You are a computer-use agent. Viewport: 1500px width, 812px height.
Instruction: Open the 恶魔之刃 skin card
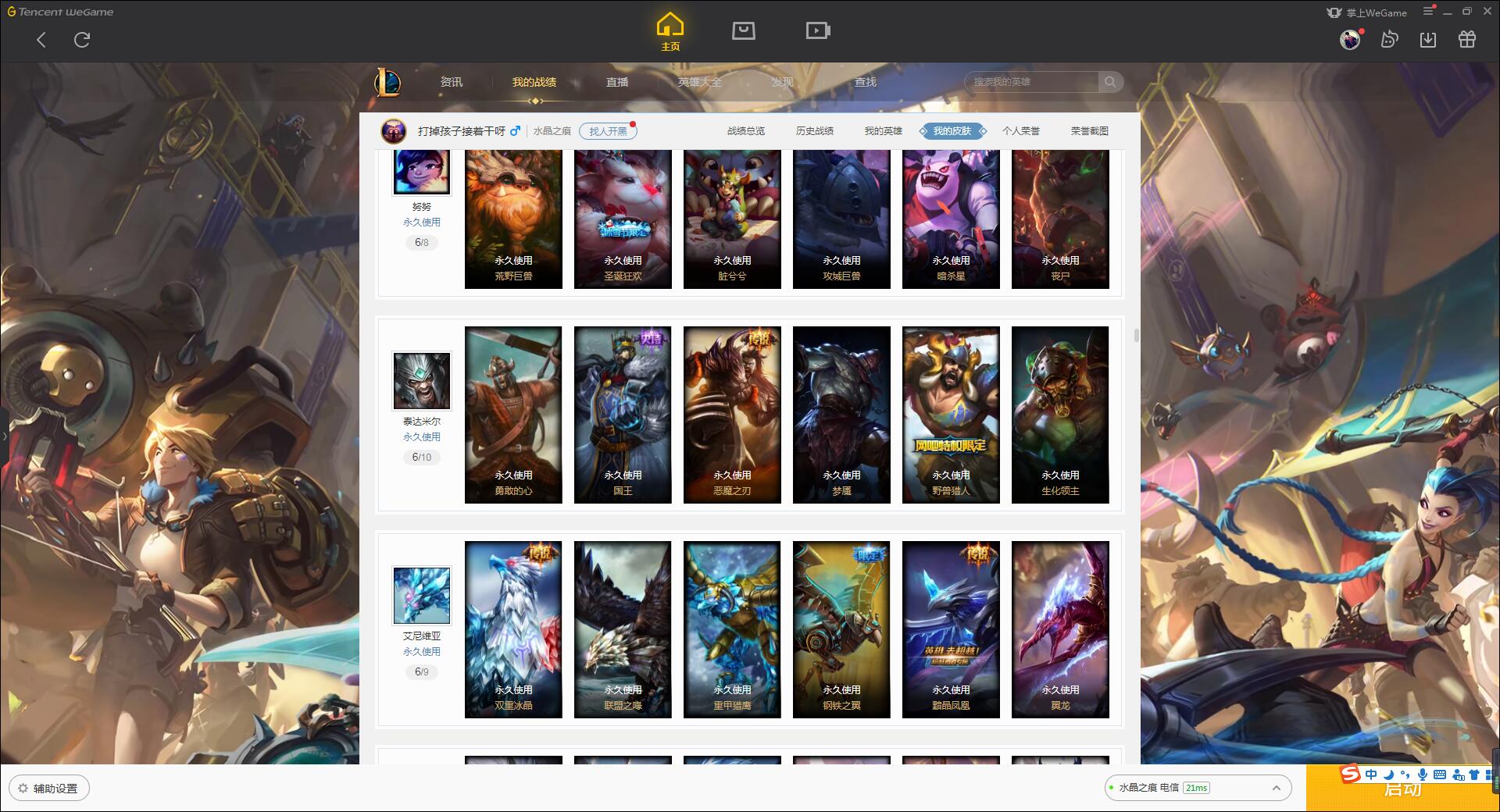click(732, 415)
